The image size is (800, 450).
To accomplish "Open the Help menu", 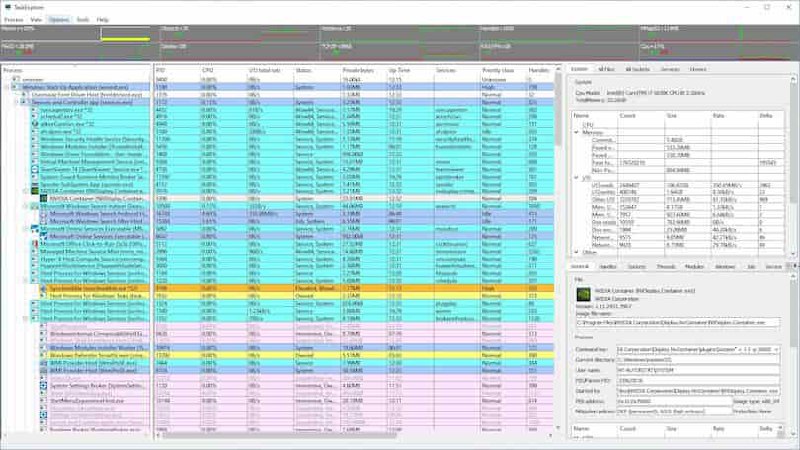I will [103, 20].
